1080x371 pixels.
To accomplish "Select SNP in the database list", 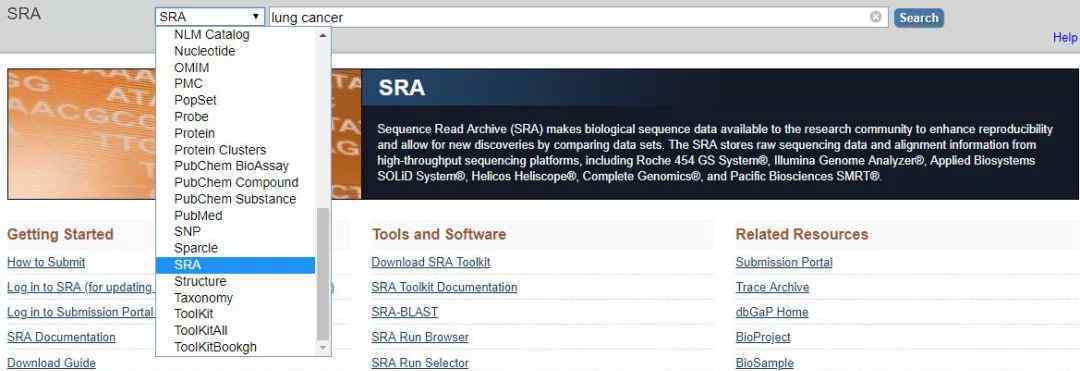I will coord(236,232).
